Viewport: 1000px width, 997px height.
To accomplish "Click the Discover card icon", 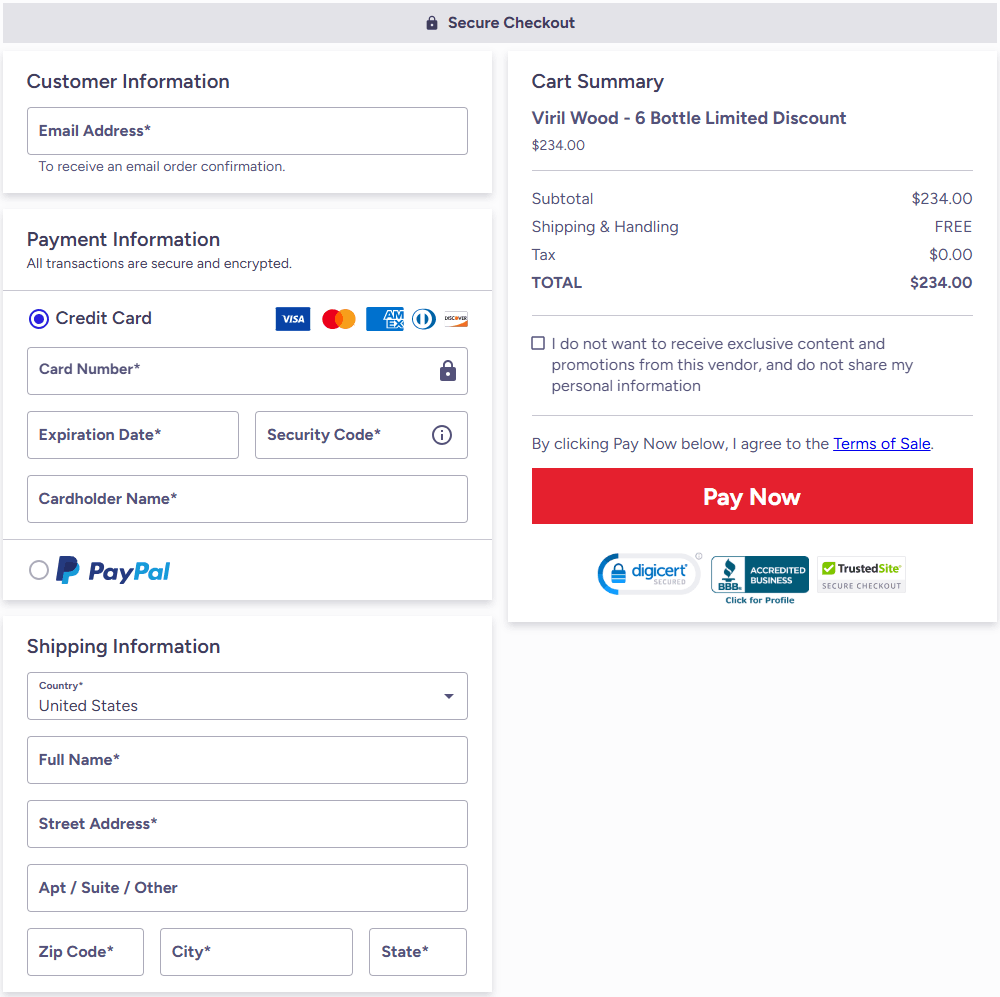I will click(x=456, y=319).
